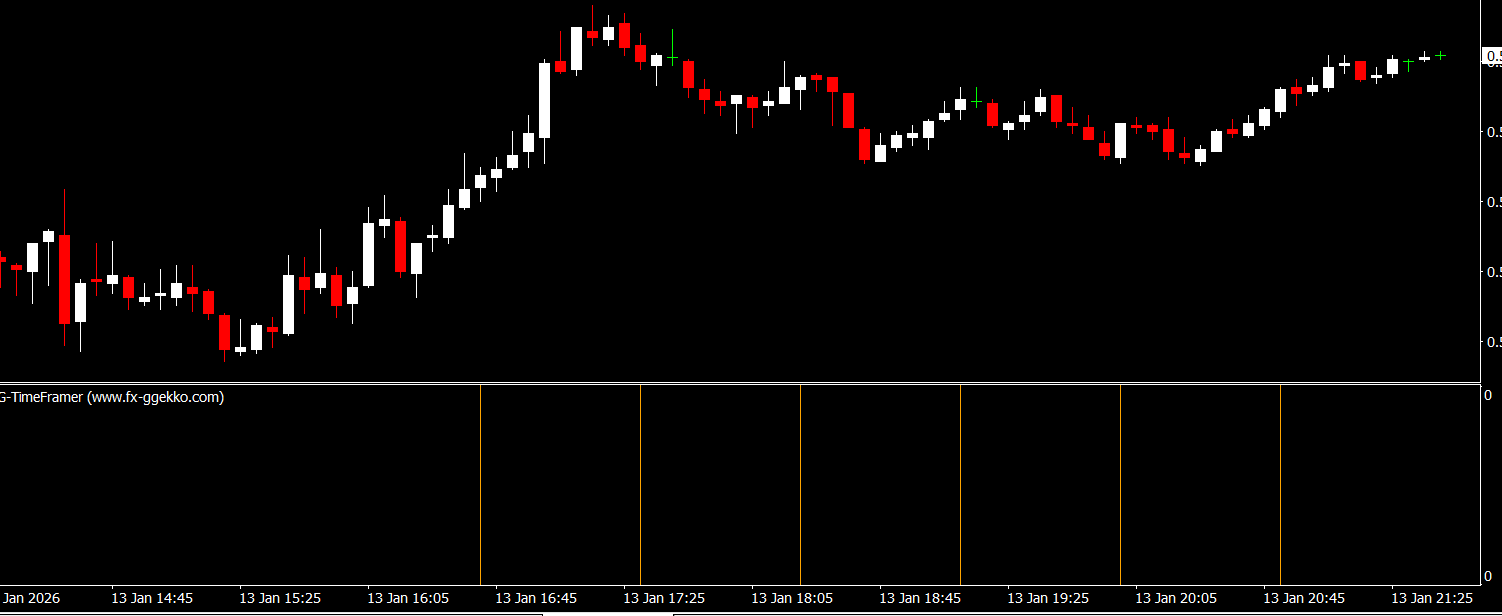
Task: Click the 13 Jan 19:25 time label
Action: (1048, 598)
